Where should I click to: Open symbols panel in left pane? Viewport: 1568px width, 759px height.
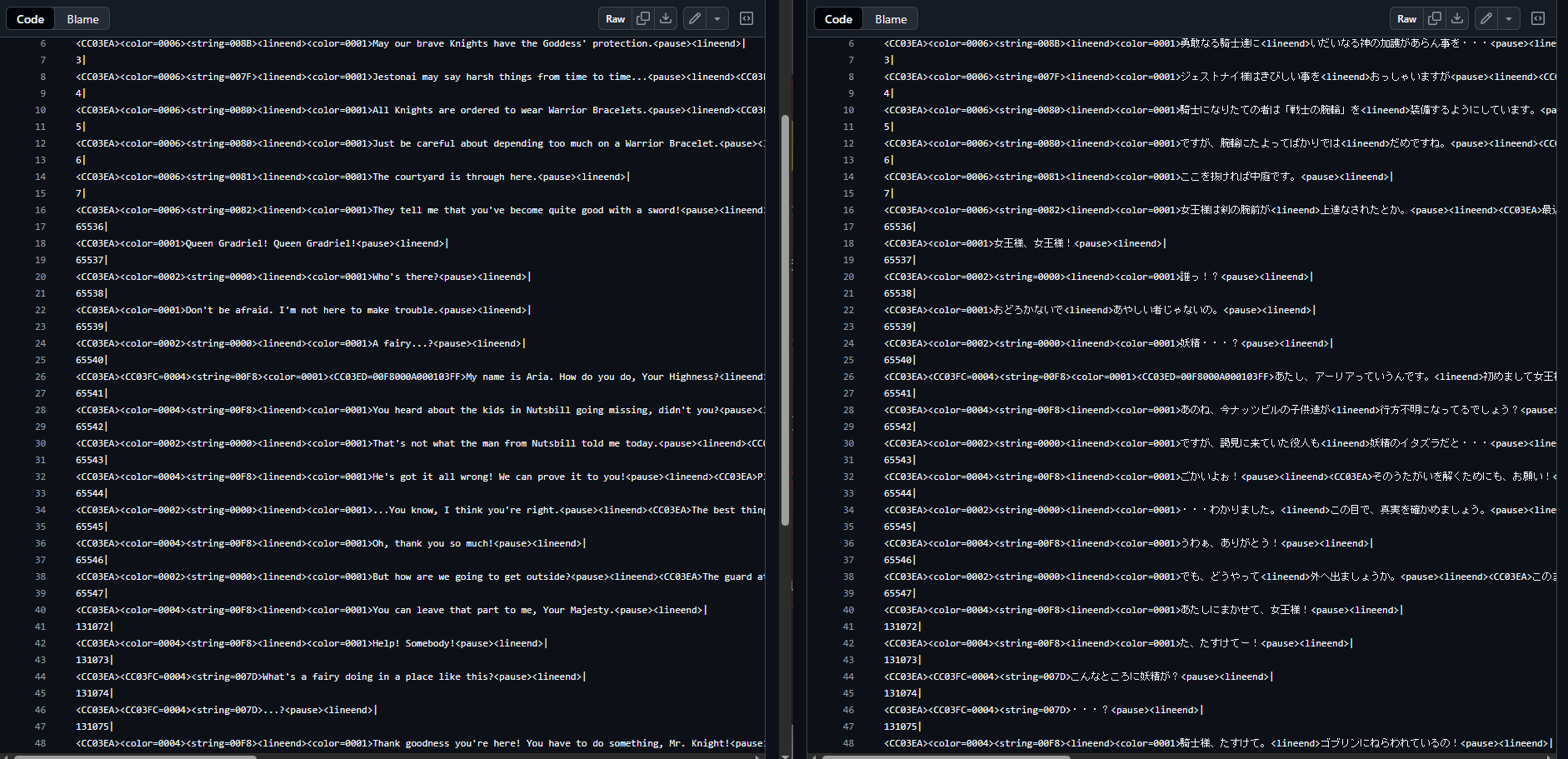747,18
